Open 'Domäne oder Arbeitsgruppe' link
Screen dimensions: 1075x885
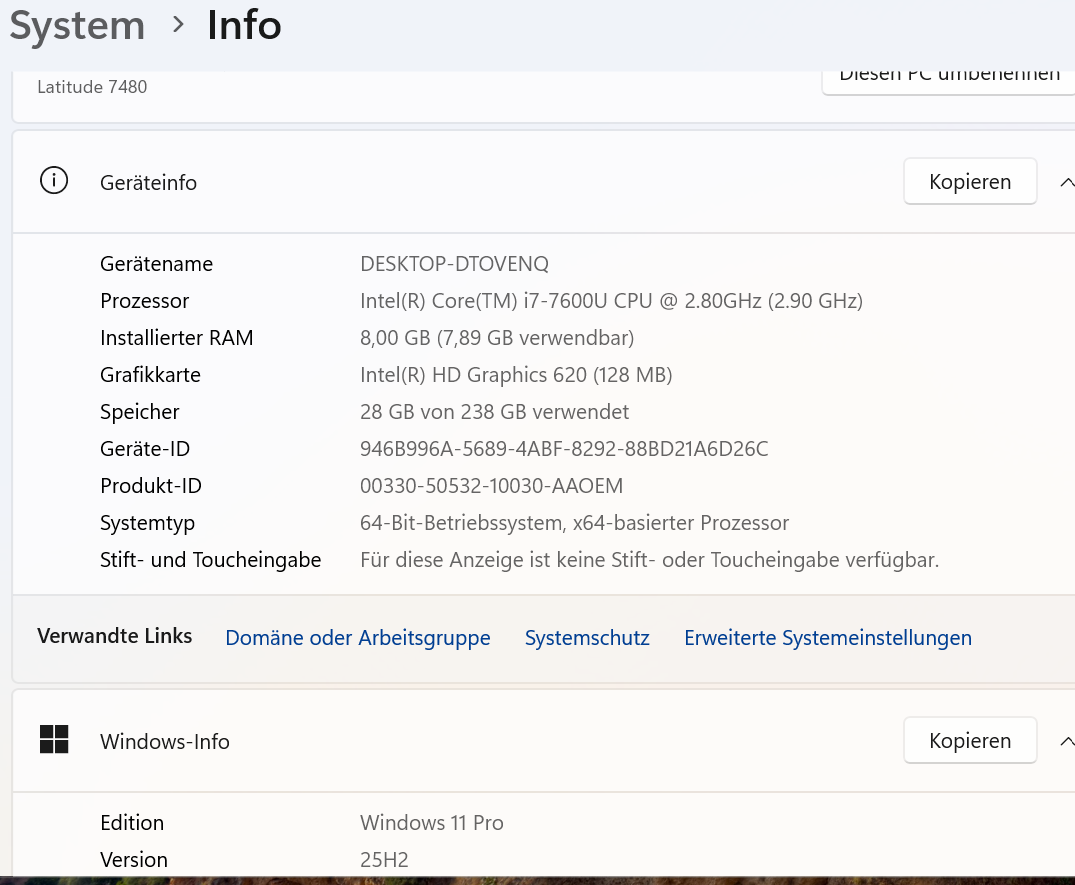(358, 638)
